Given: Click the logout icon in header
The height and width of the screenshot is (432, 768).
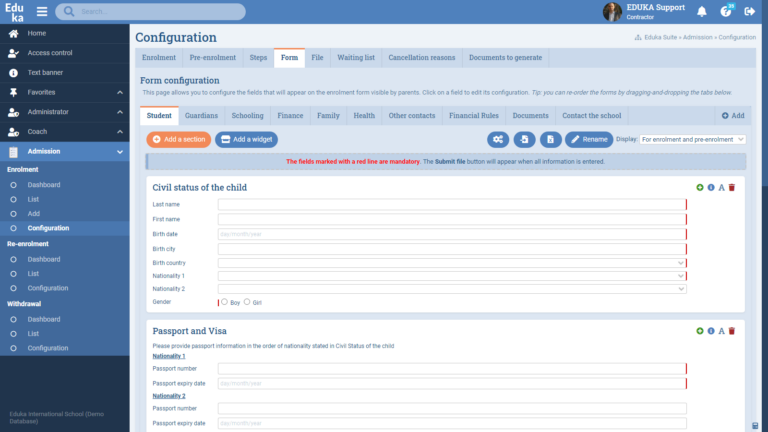Looking at the screenshot, I should coord(750,12).
